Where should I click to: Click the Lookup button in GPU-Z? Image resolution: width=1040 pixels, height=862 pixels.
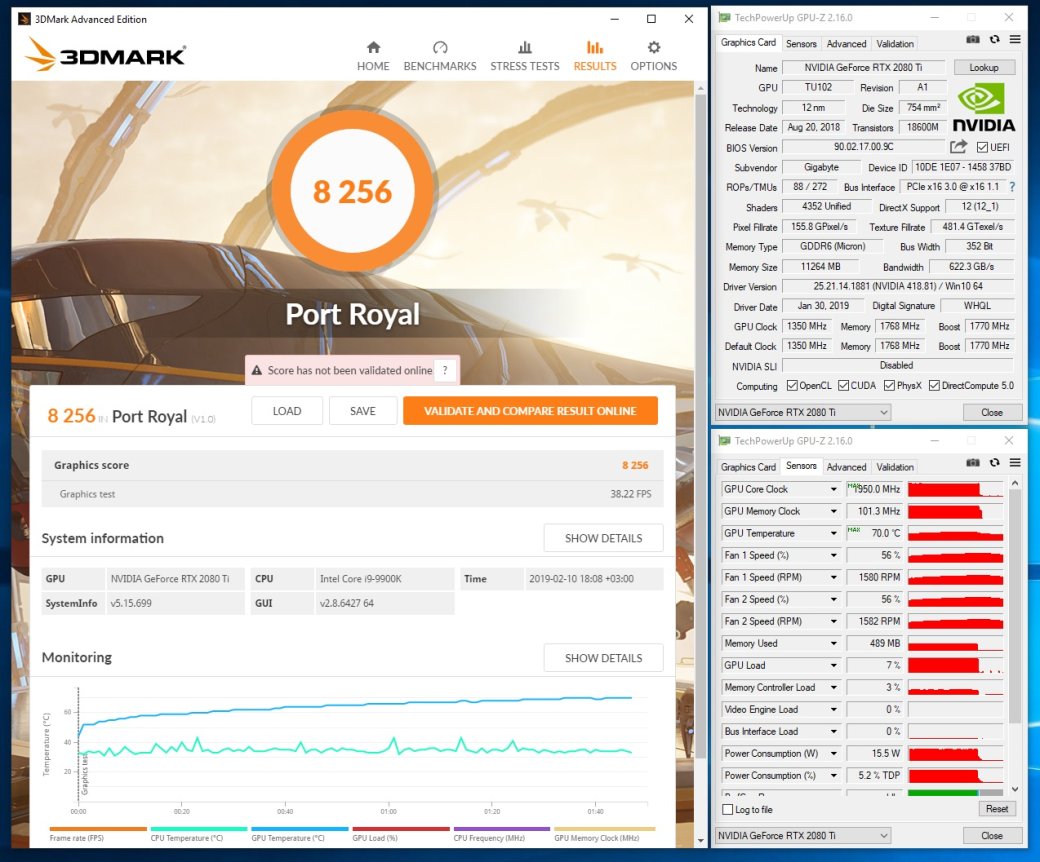click(x=984, y=68)
